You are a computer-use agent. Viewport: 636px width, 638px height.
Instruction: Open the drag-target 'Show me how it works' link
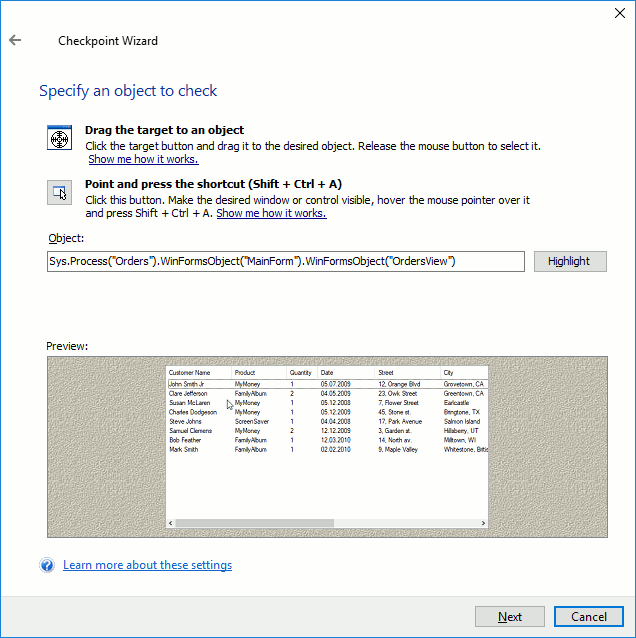point(143,159)
